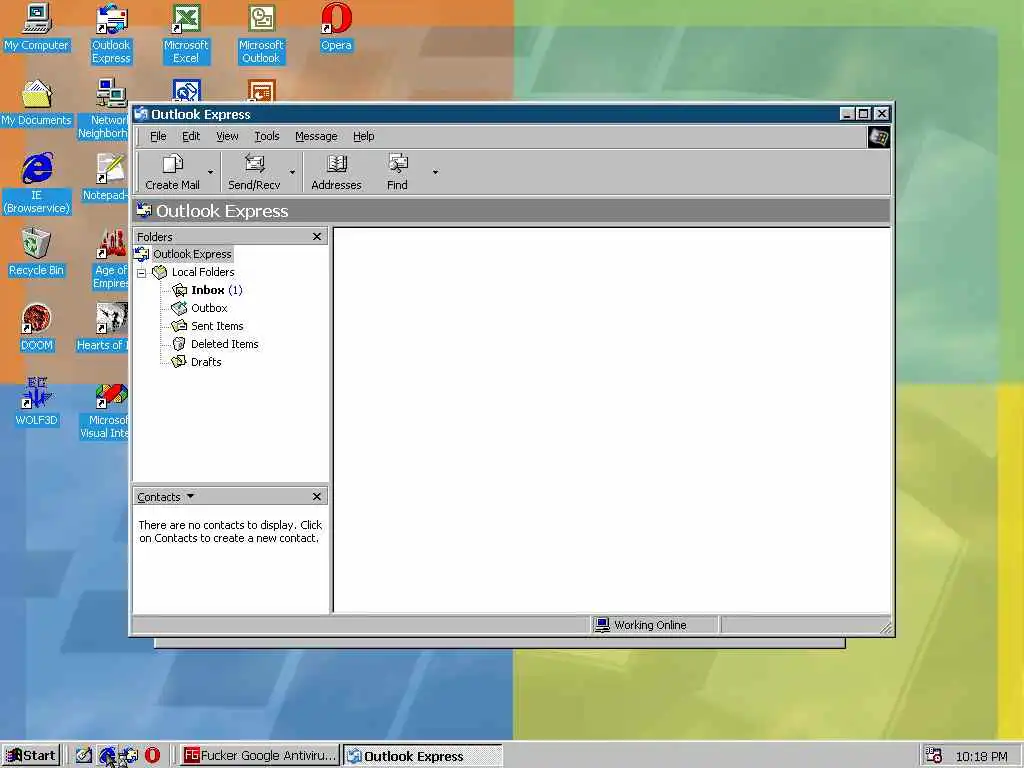The image size is (1024, 768).
Task: Open the toolbar overflow arrow after Find
Action: click(436, 172)
